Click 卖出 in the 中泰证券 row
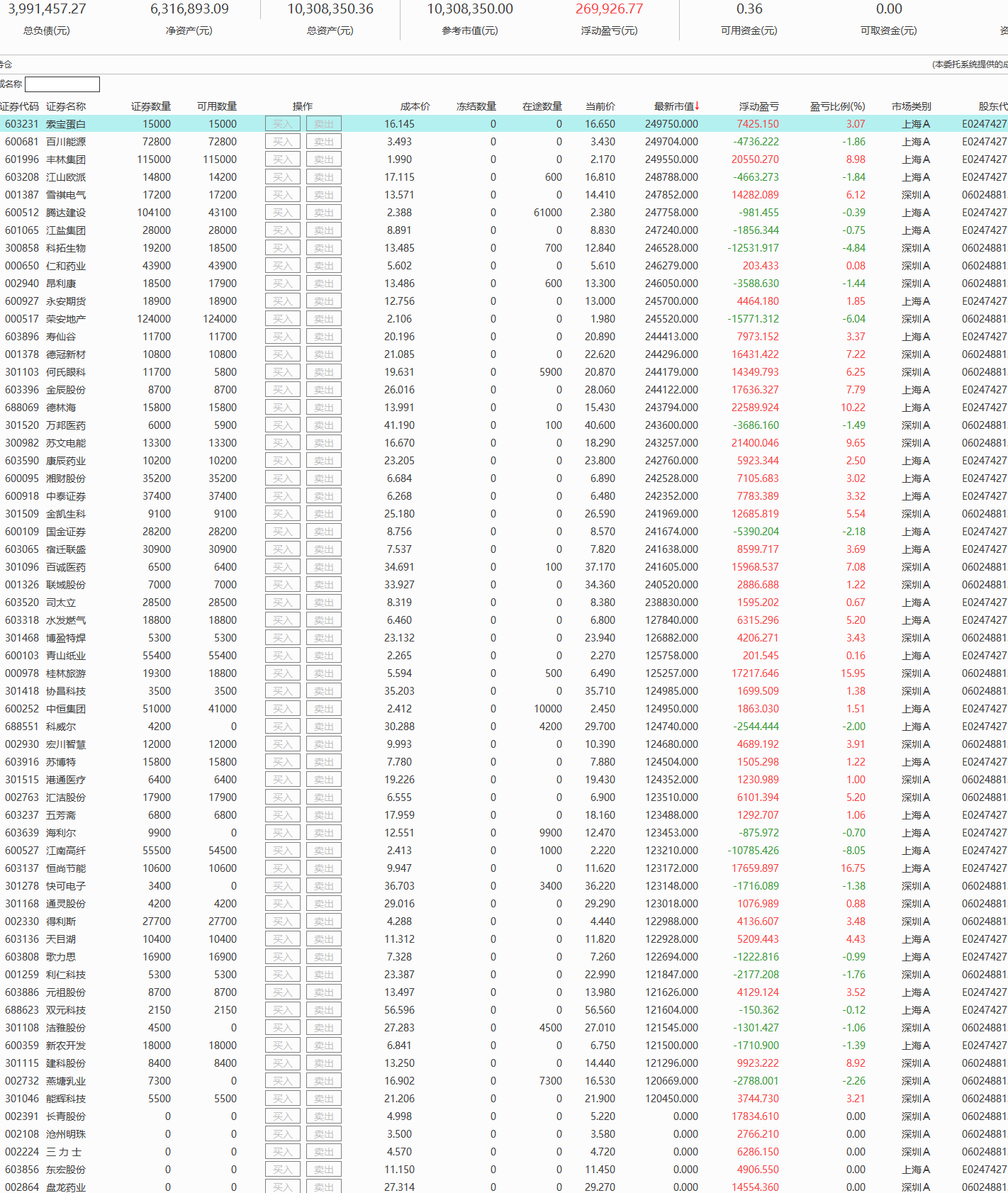The image size is (1008, 1193). point(324,496)
